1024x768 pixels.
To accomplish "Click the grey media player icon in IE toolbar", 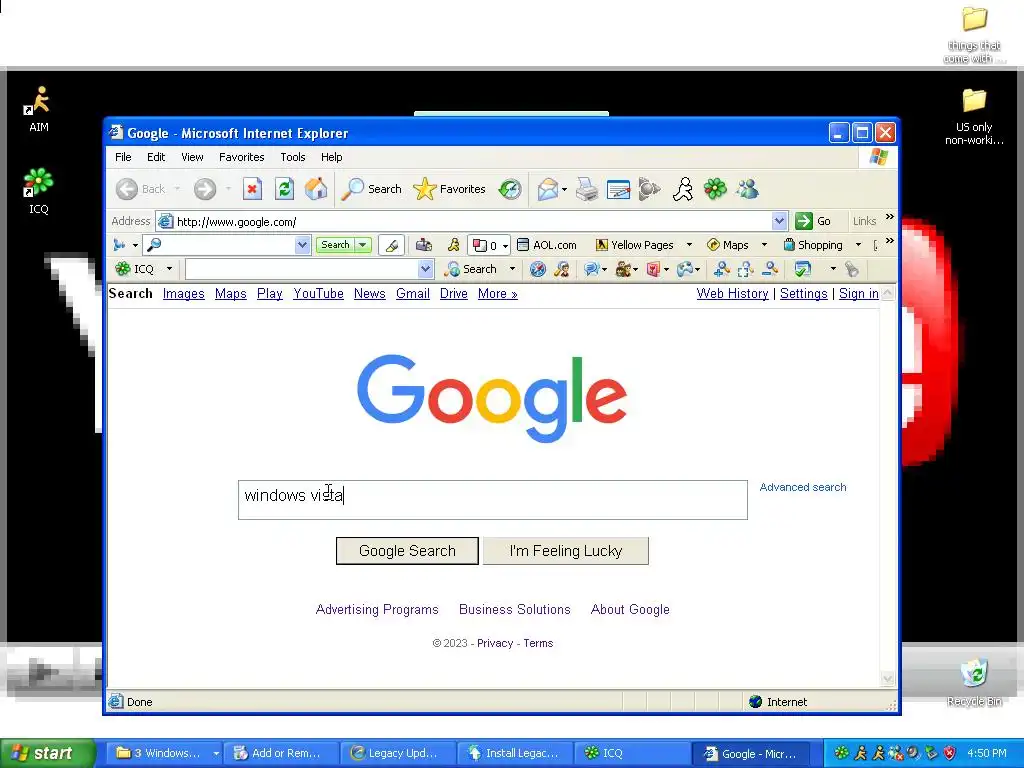I will pyautogui.click(x=649, y=189).
